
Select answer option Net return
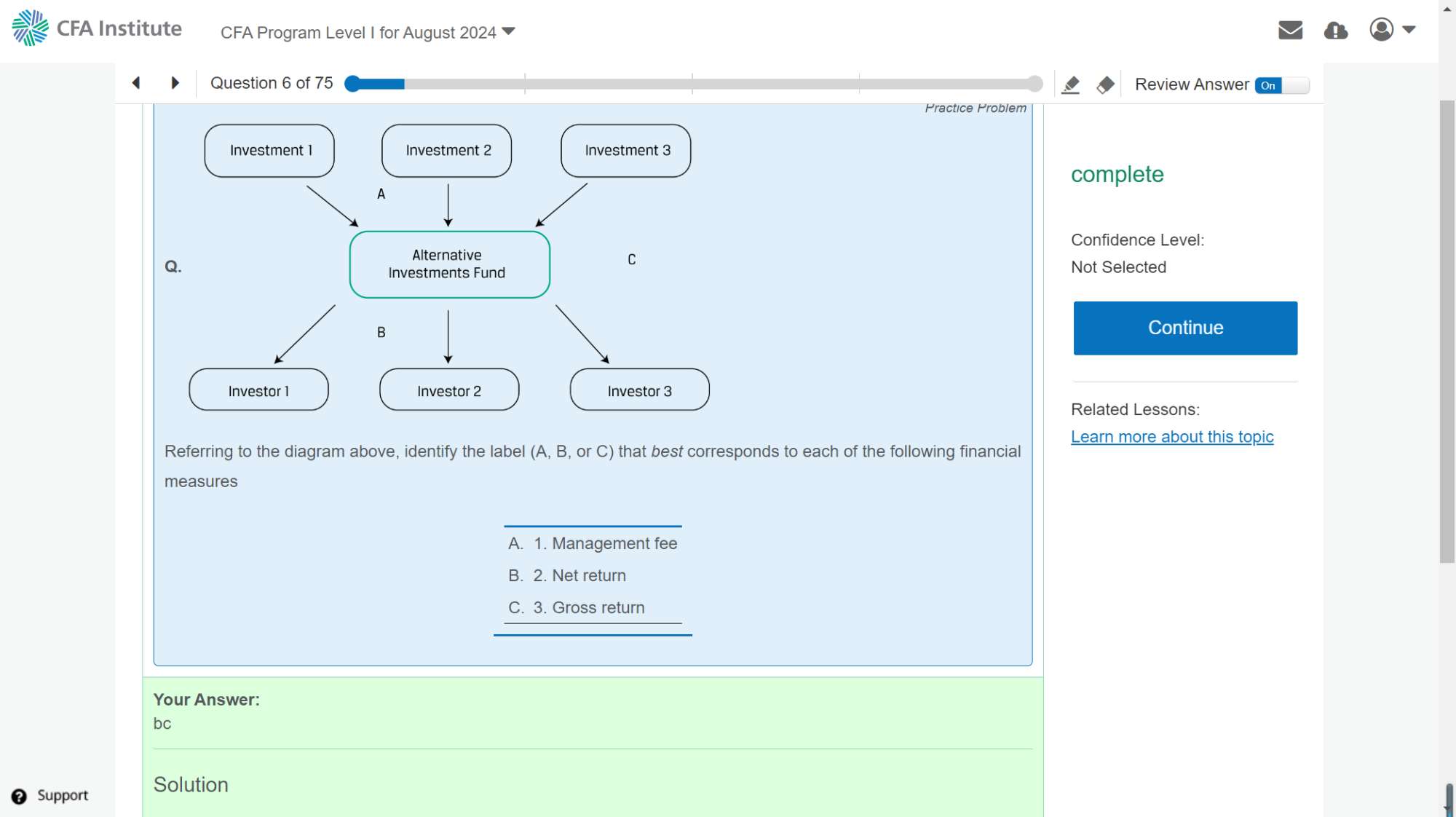coord(567,575)
